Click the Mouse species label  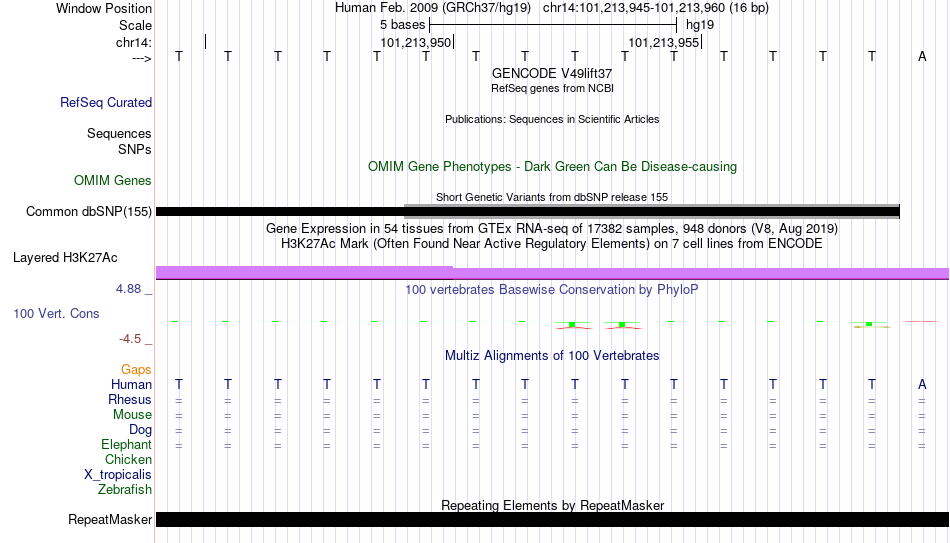[132, 415]
